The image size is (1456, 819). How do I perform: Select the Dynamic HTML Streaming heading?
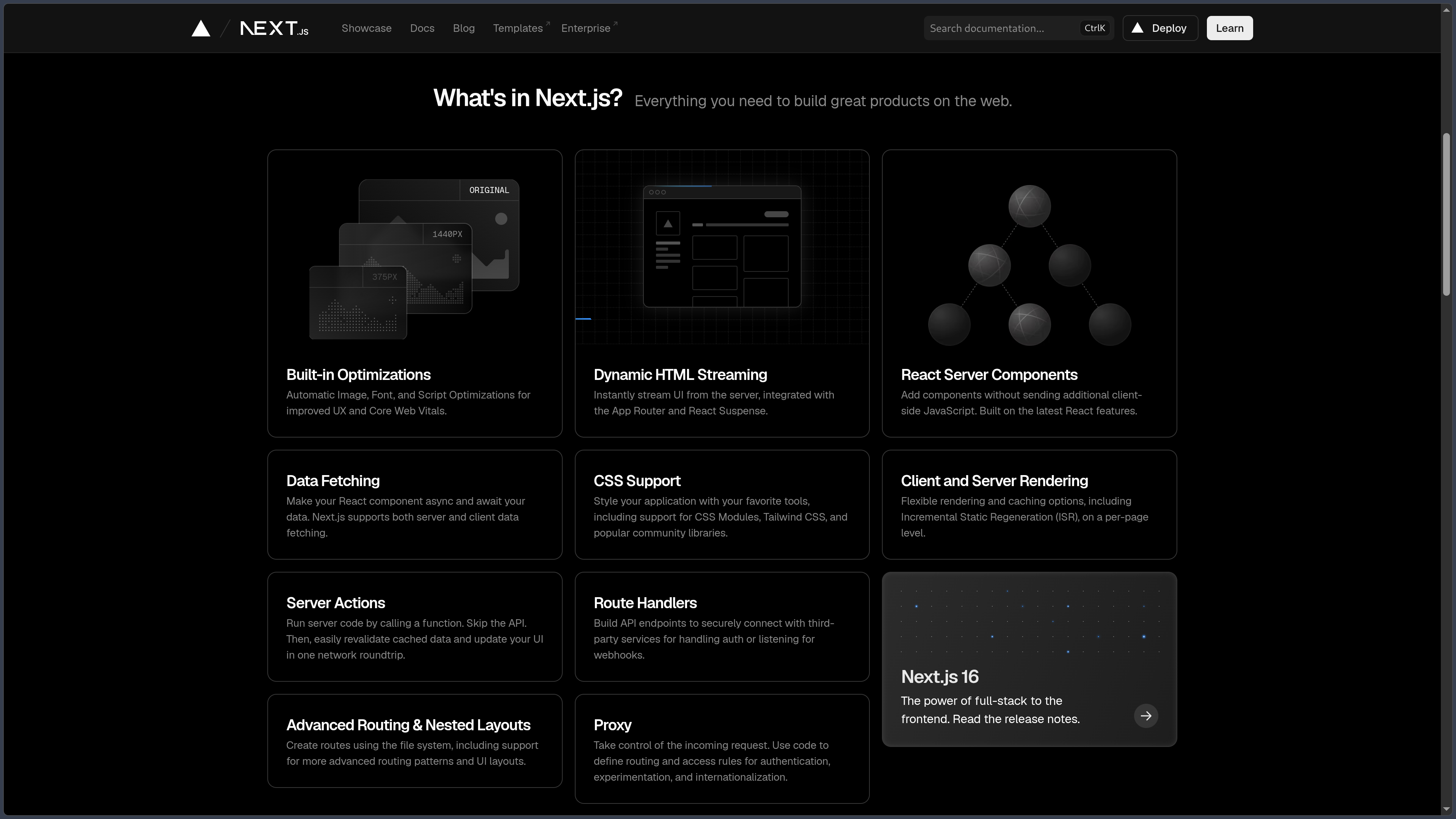click(x=680, y=375)
